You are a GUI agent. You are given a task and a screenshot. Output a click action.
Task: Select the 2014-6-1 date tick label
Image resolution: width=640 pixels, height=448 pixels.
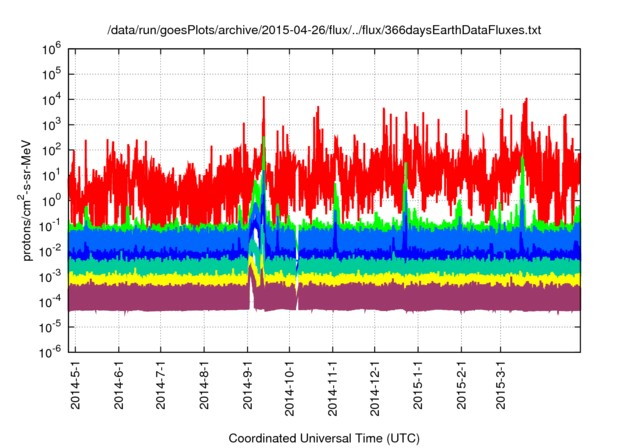click(119, 386)
